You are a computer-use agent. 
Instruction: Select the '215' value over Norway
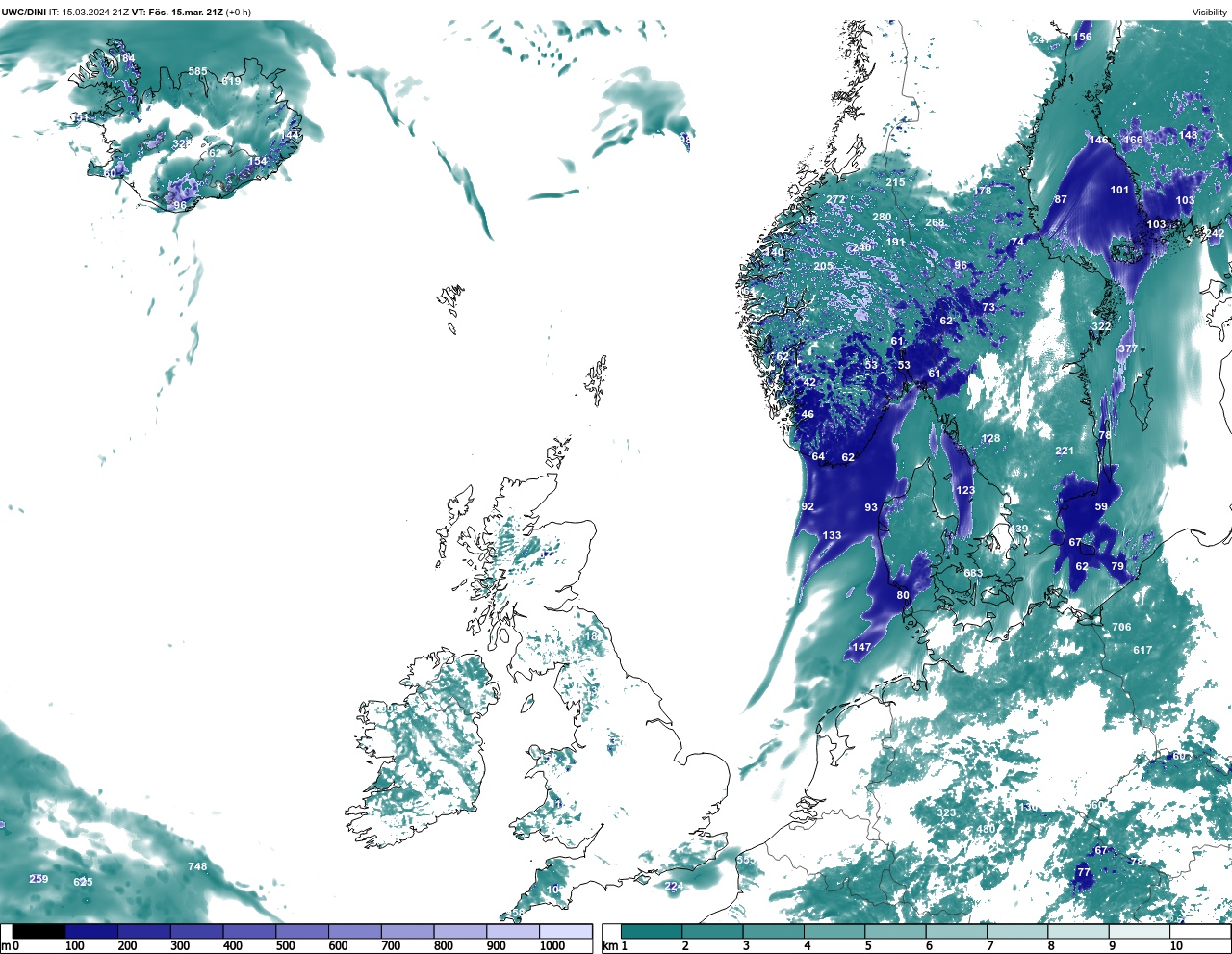(x=895, y=182)
